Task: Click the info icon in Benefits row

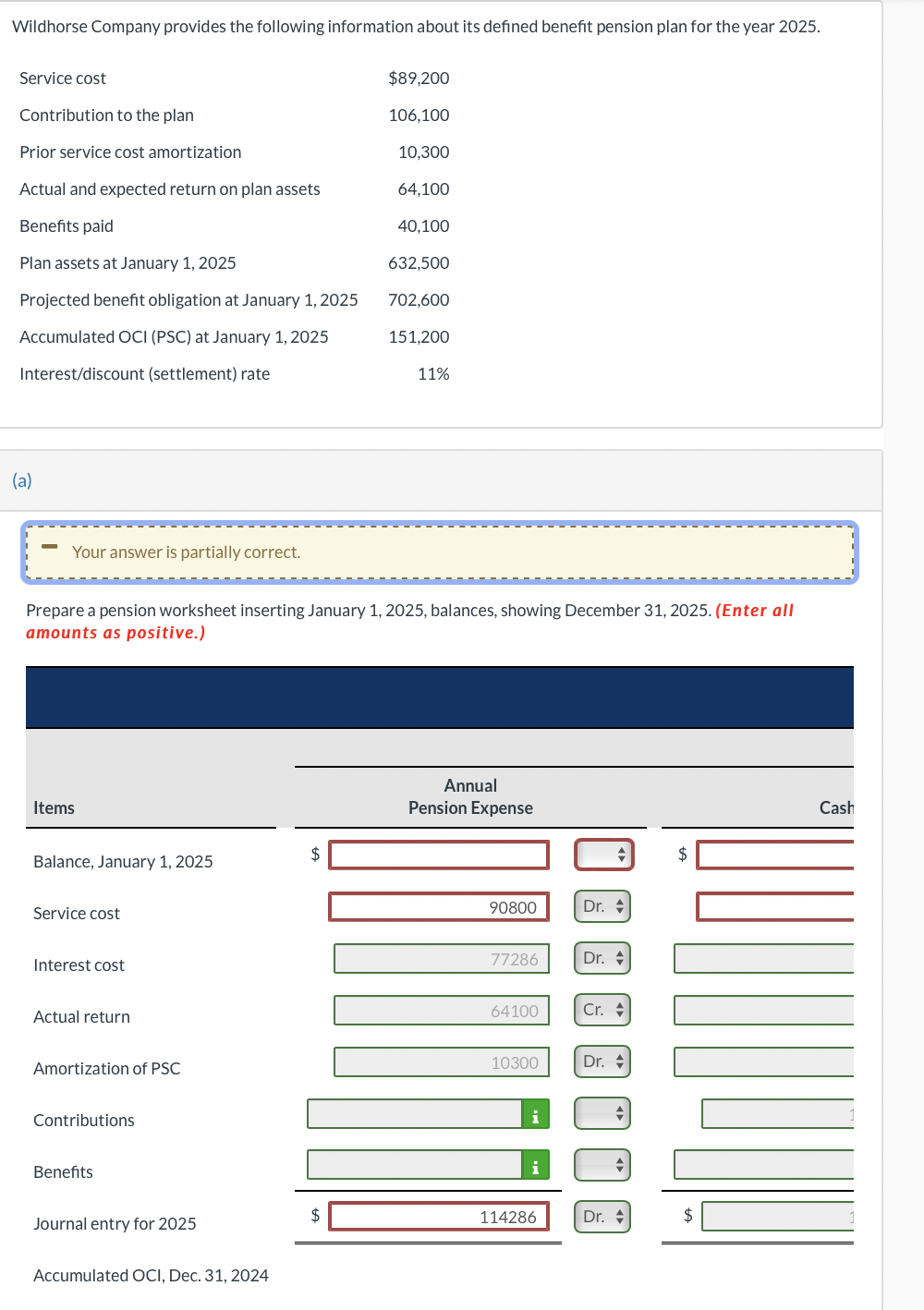Action: click(535, 1165)
